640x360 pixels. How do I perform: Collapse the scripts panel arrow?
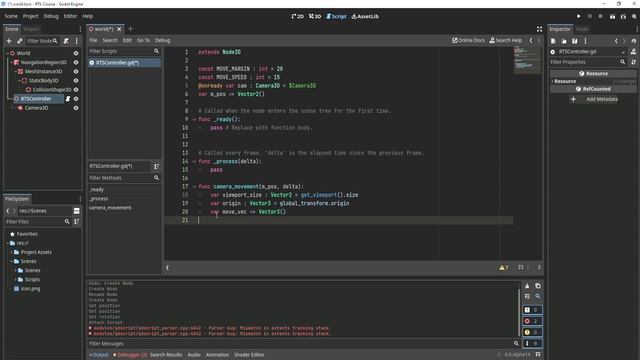point(167,268)
